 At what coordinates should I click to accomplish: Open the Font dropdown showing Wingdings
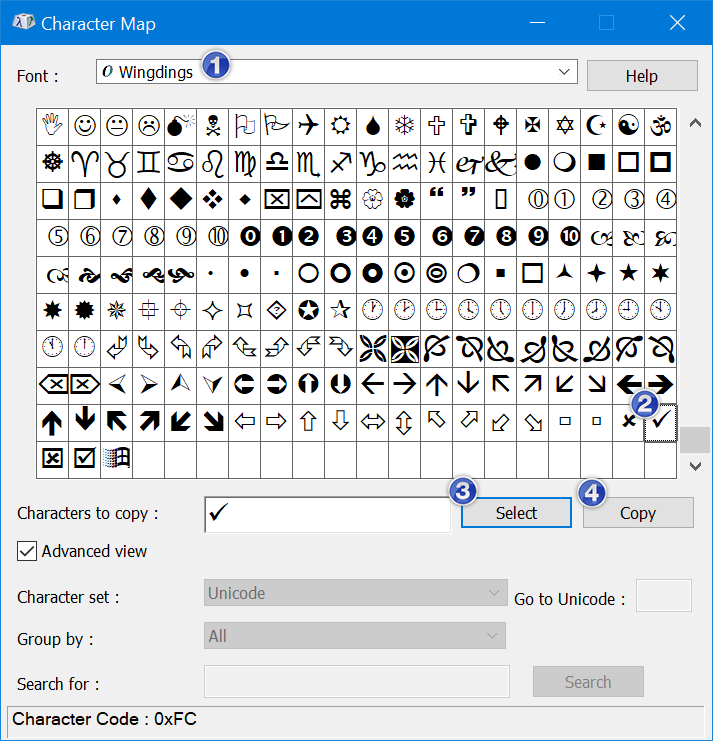[x=336, y=72]
